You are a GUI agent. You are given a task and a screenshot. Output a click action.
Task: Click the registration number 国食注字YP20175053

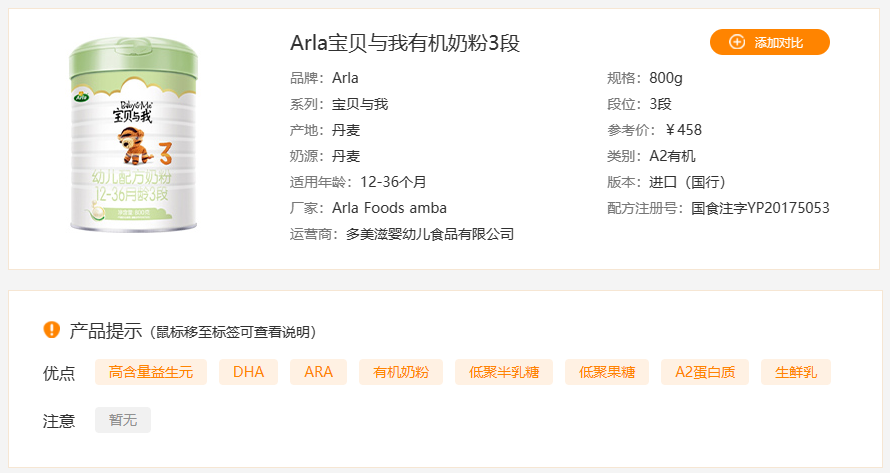coord(760,208)
